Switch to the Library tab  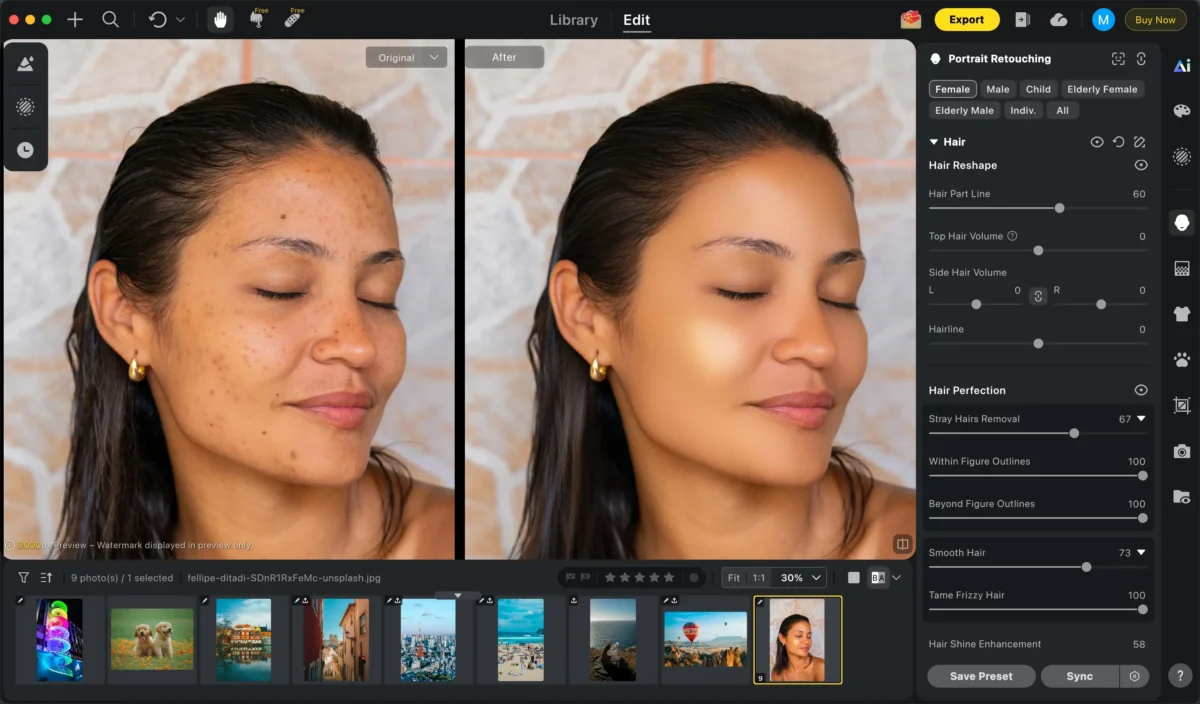[574, 20]
